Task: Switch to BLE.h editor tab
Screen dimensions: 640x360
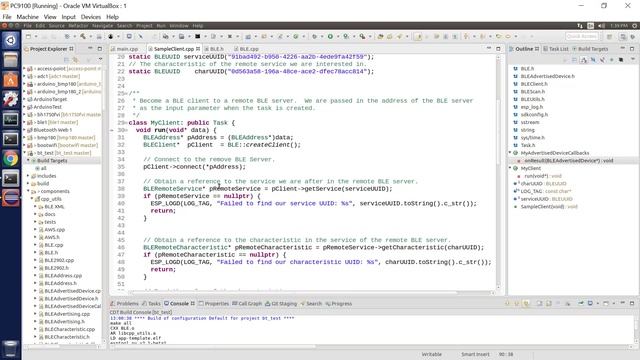Action: [x=214, y=49]
